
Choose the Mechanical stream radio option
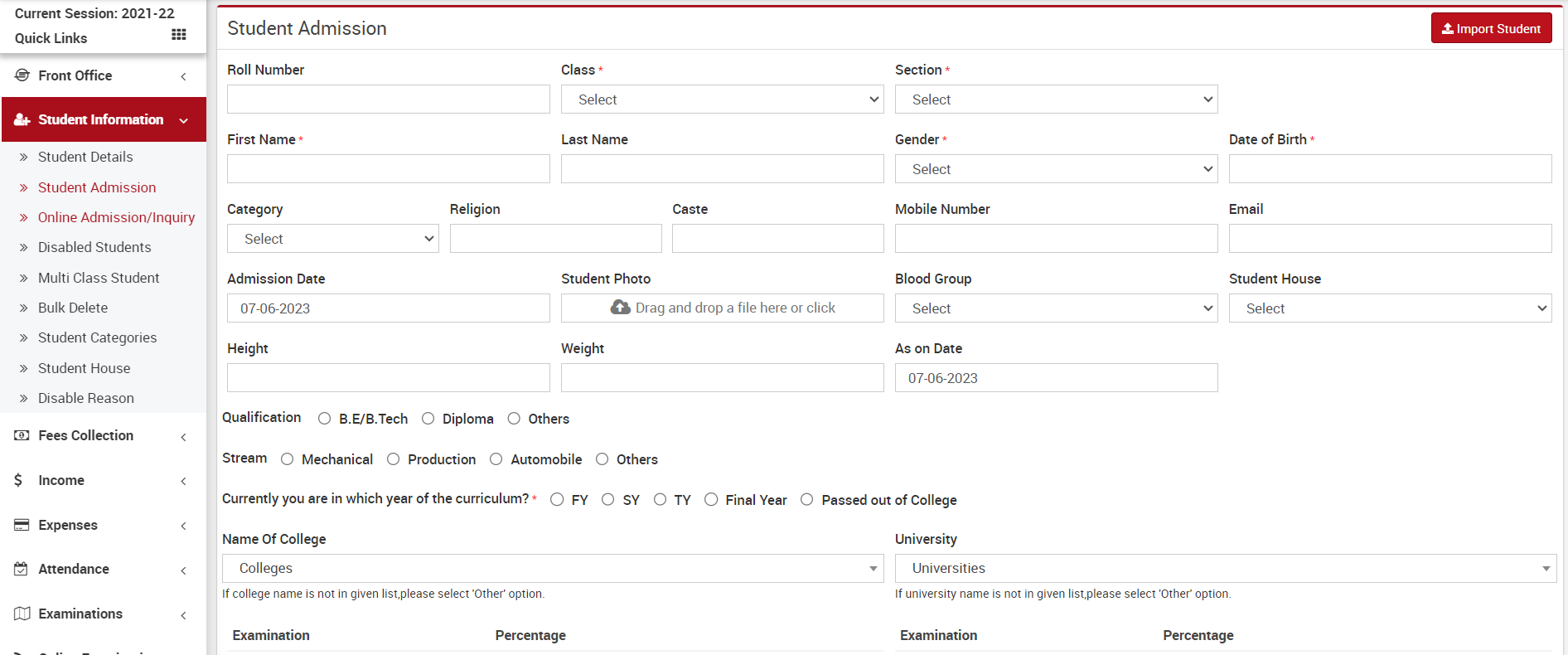point(288,459)
